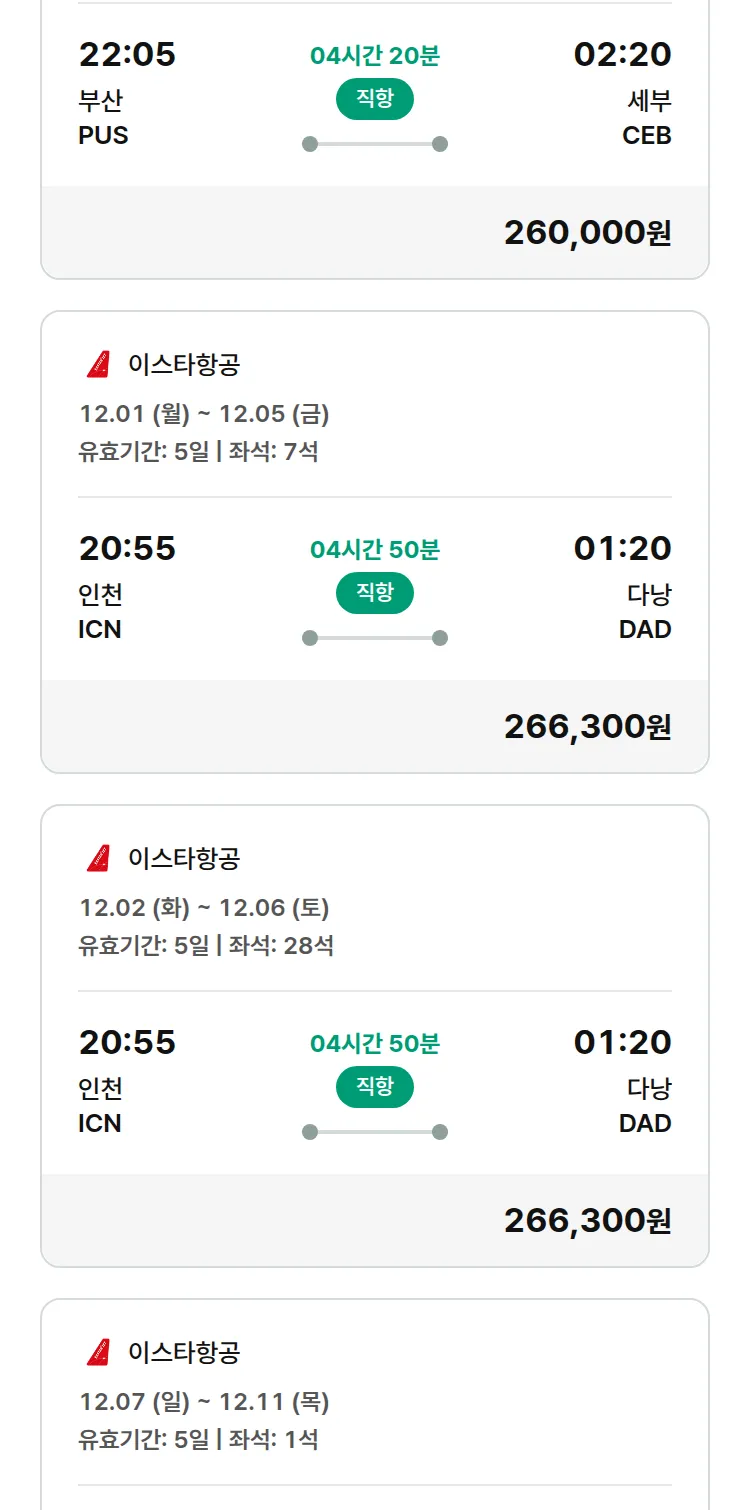Open the 12.01 (월) ~ 12.05 (금) date range
Image resolution: width=750 pixels, height=1510 pixels.
pos(204,414)
